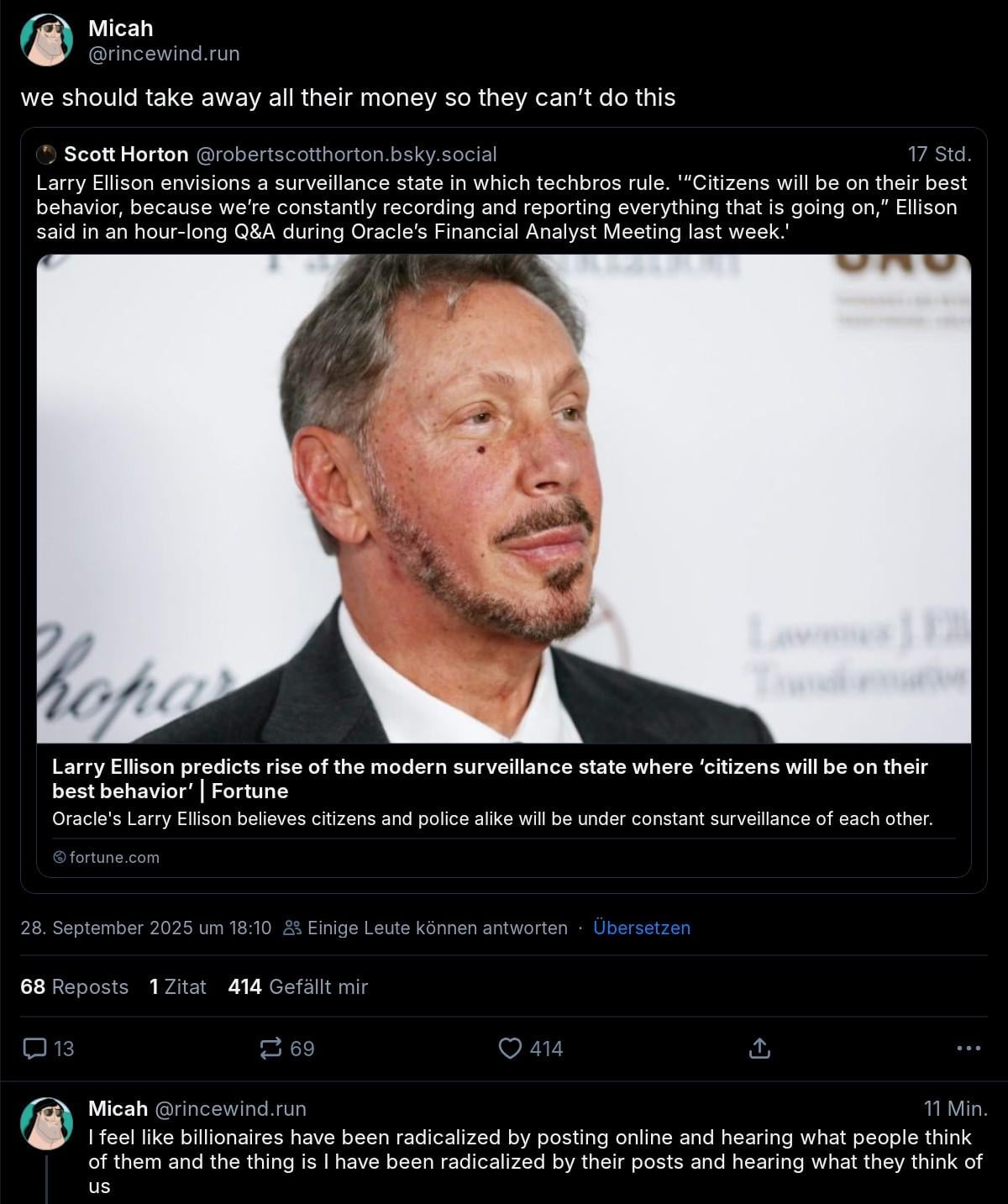Open the Larry Ellison article image thumbnail

tap(504, 498)
